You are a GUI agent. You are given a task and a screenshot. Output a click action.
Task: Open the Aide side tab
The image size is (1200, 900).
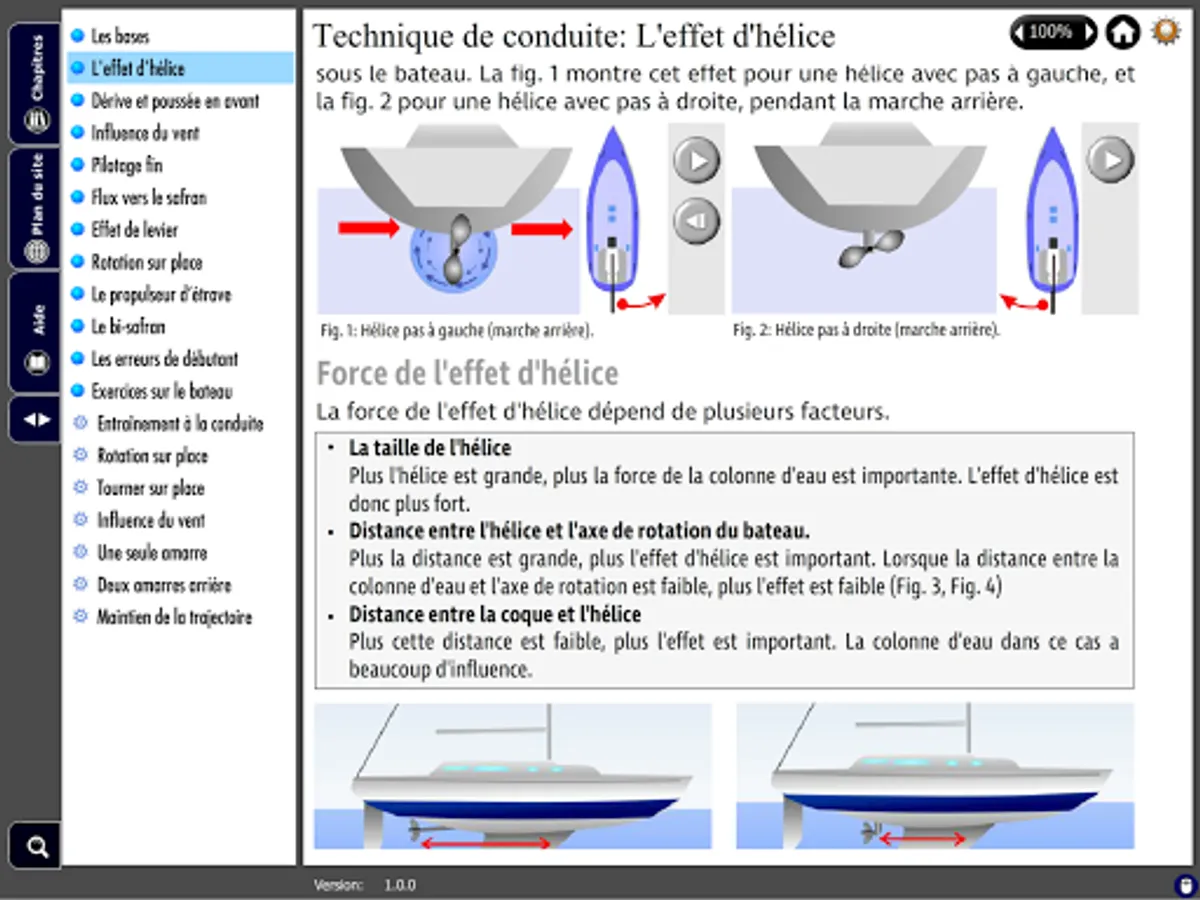point(36,333)
